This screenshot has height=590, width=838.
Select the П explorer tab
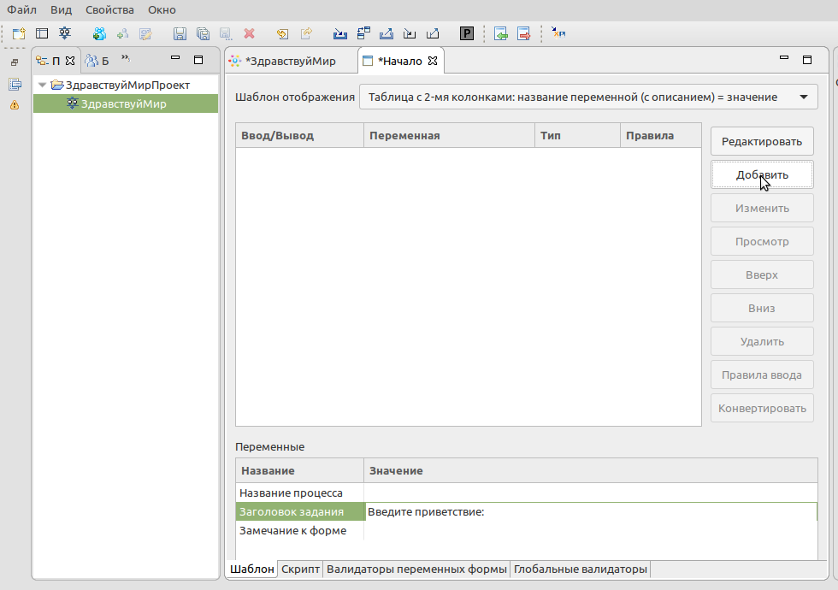(x=56, y=61)
